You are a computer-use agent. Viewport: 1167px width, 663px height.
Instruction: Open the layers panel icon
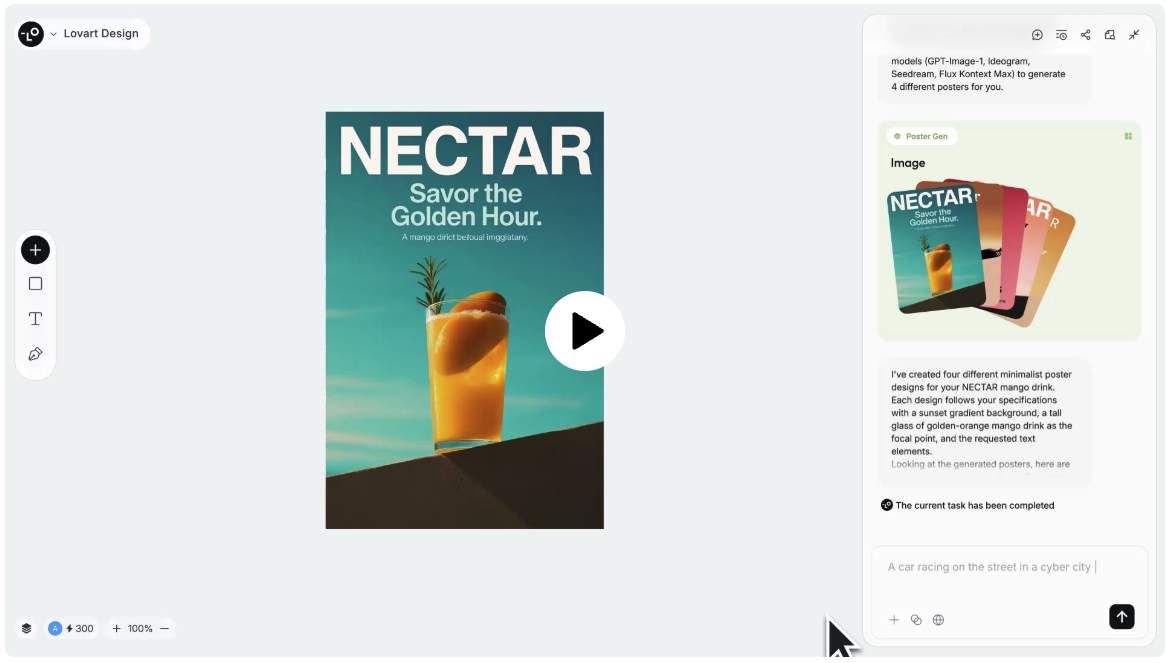tap(26, 629)
